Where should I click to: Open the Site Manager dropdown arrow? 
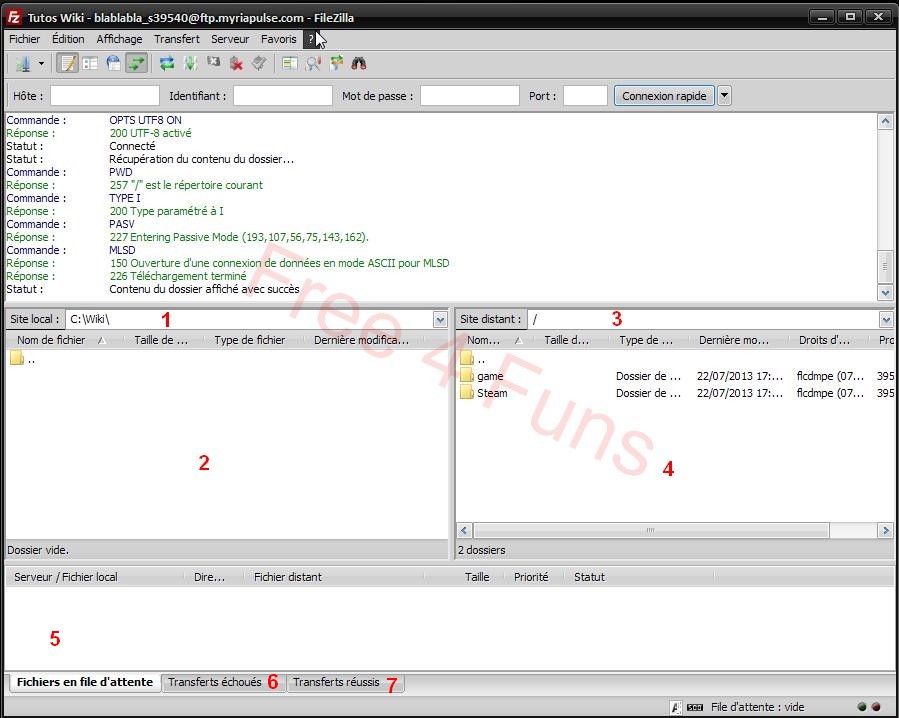pos(39,63)
